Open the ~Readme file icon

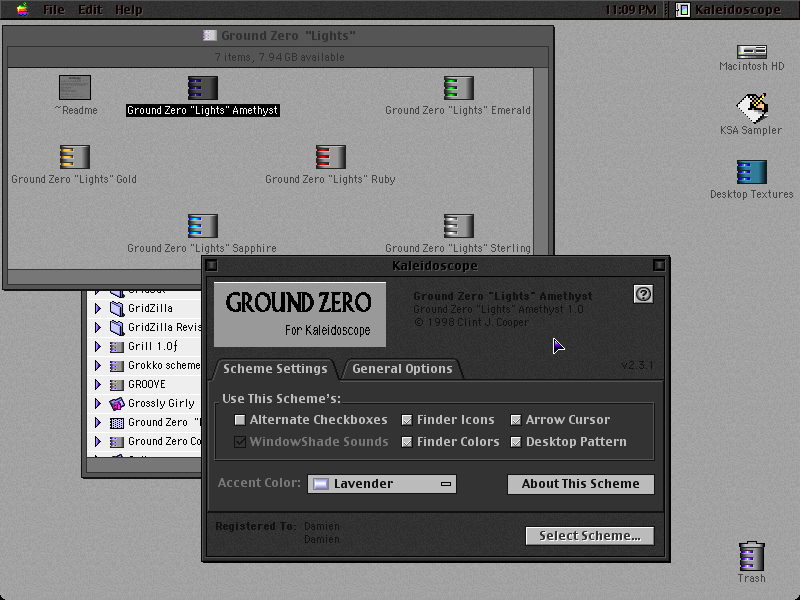[75, 87]
